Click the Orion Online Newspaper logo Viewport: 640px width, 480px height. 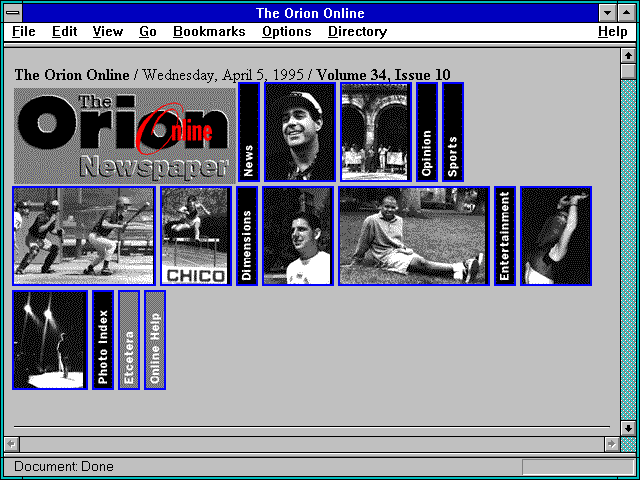coord(124,136)
